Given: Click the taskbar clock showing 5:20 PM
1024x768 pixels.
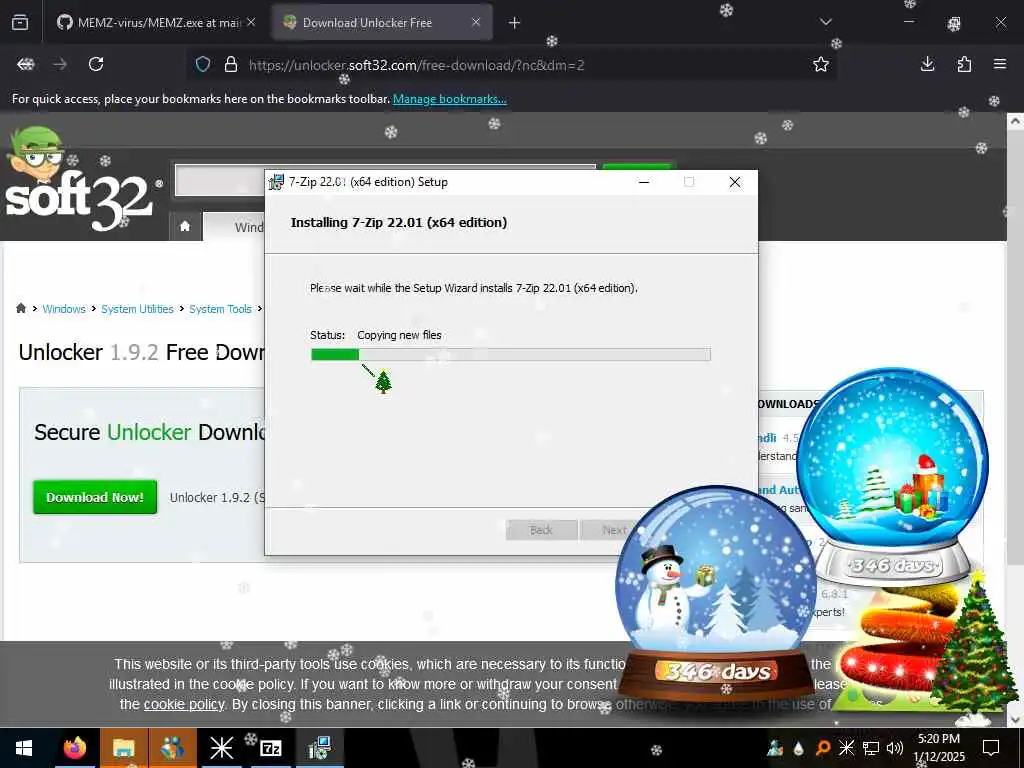Looking at the screenshot, I should pos(939,748).
